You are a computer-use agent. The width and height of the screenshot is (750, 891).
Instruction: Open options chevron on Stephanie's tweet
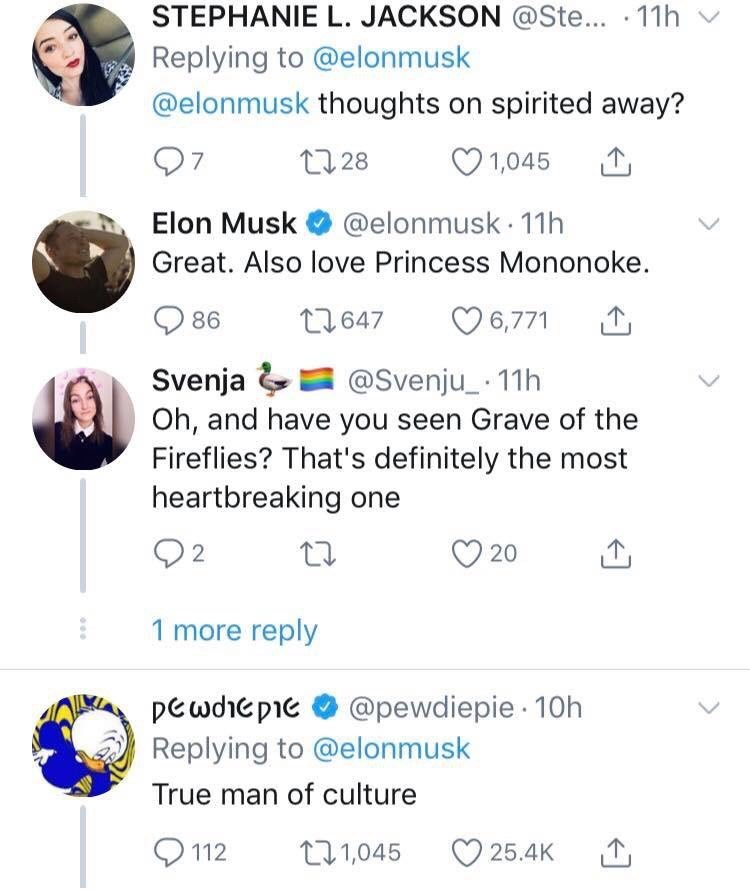click(709, 18)
